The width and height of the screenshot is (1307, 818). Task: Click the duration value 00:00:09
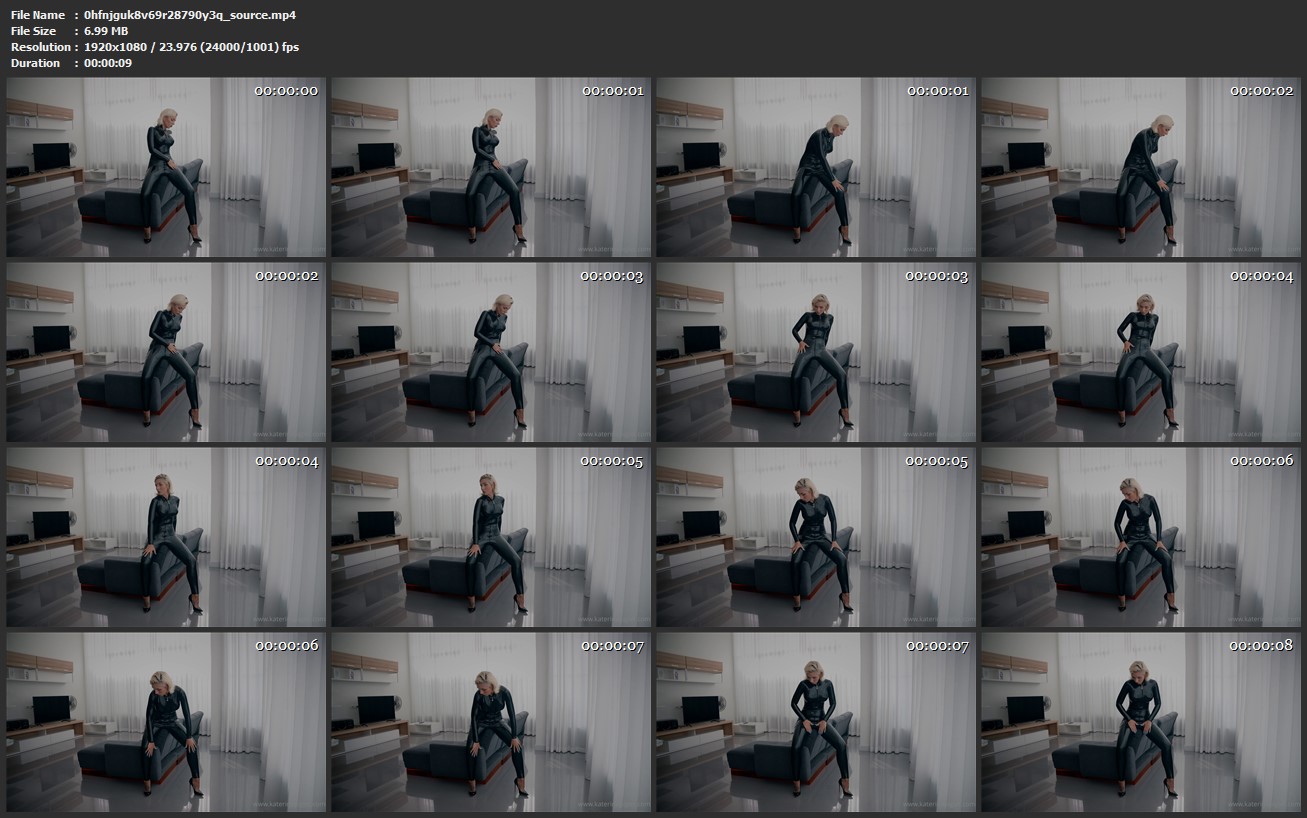(108, 63)
